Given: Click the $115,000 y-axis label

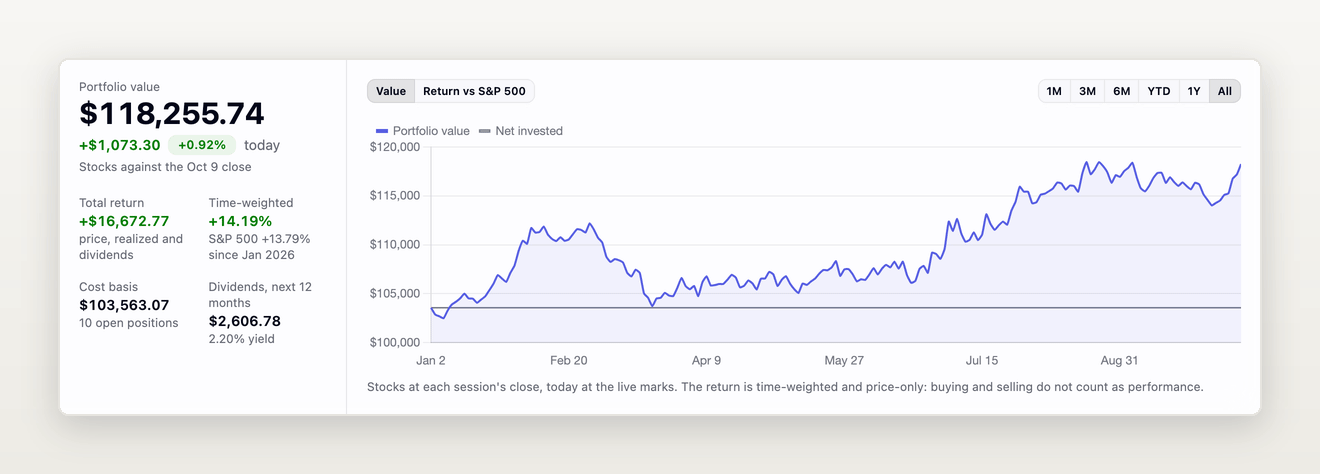Looking at the screenshot, I should [397, 196].
